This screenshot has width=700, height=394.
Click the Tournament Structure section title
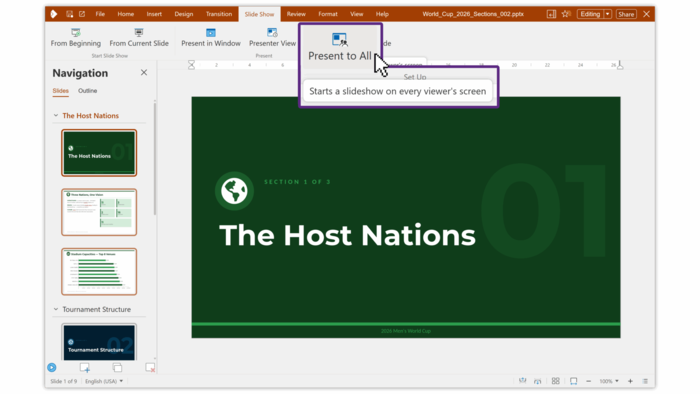tap(96, 309)
